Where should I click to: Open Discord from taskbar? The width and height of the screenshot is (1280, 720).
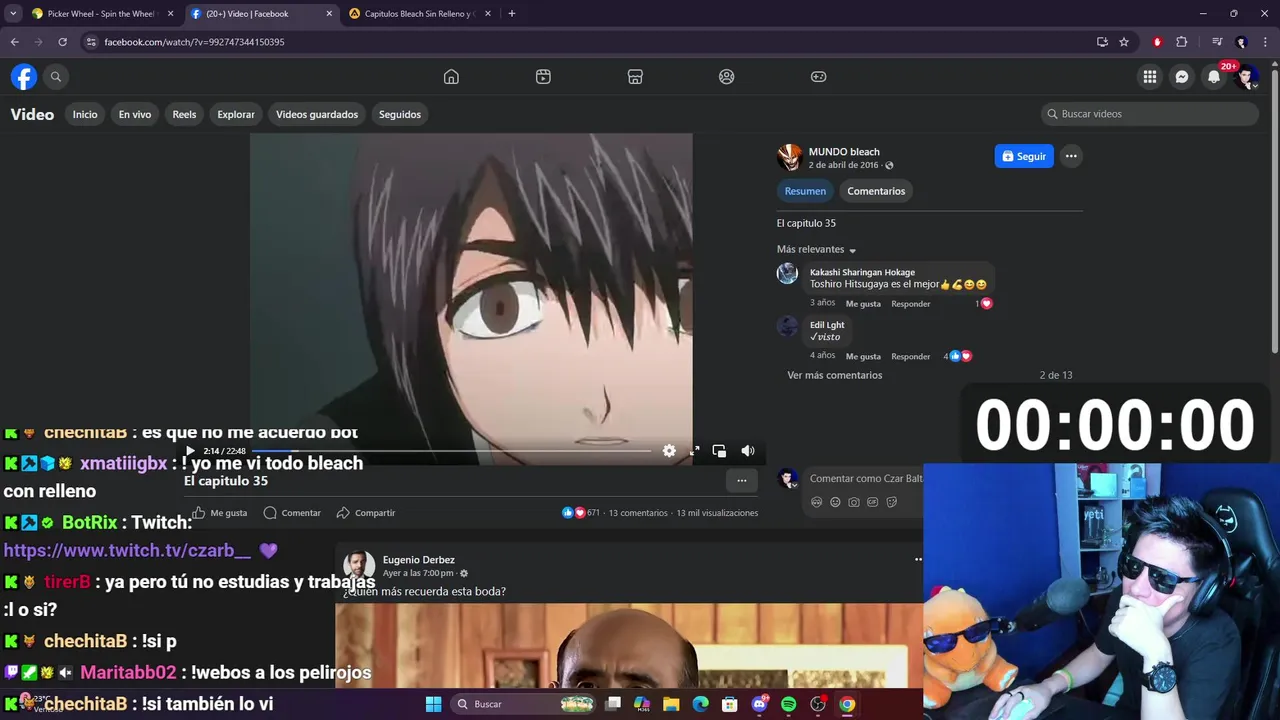pyautogui.click(x=759, y=704)
